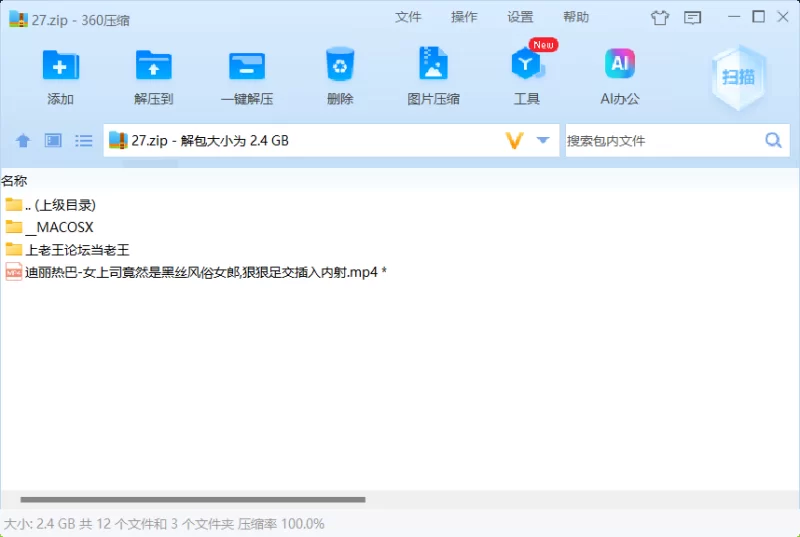Image resolution: width=800 pixels, height=537 pixels.
Task: Switch to the thumbnail icon view
Action: tap(53, 141)
